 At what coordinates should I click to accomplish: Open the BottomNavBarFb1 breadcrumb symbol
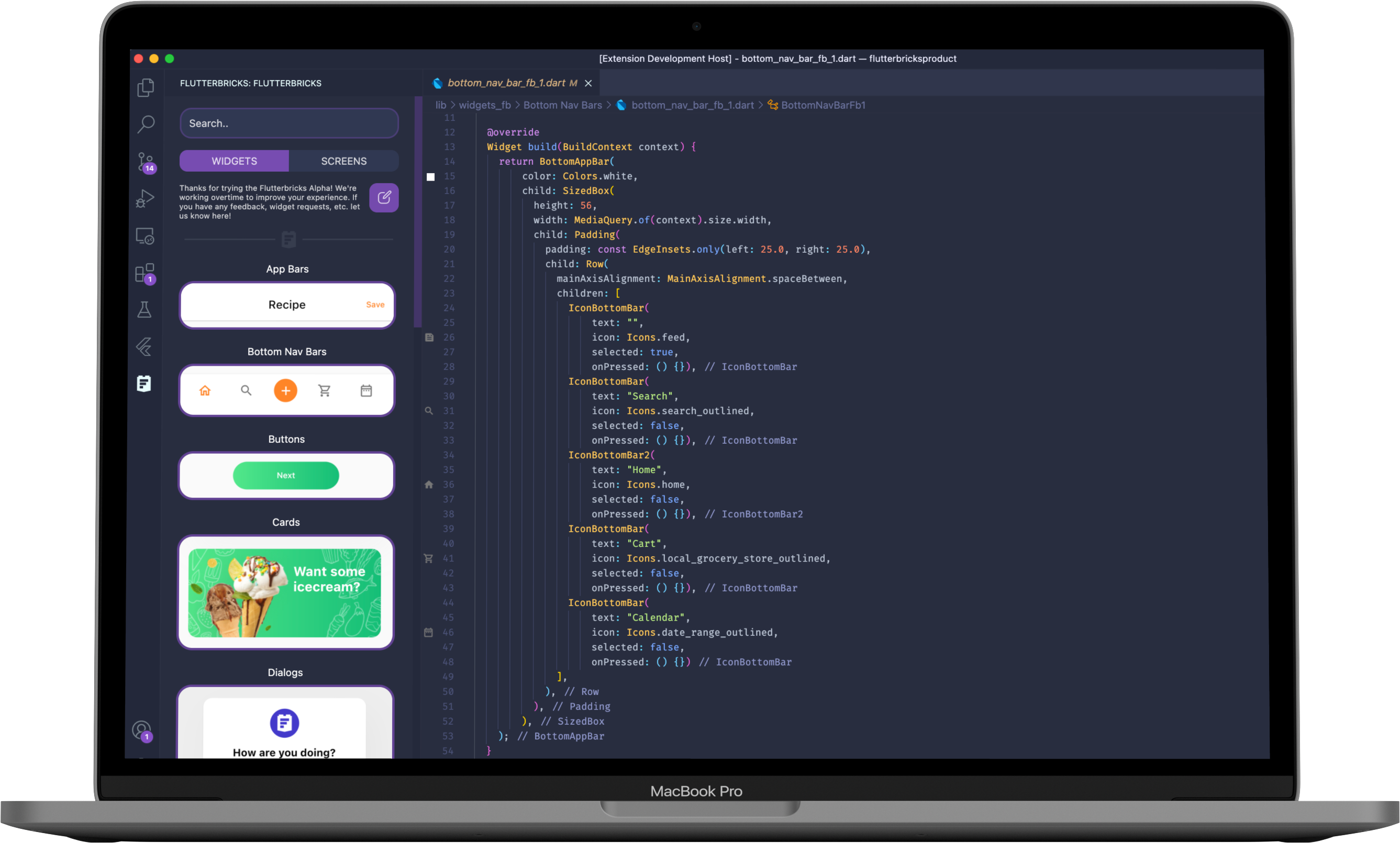coord(823,105)
